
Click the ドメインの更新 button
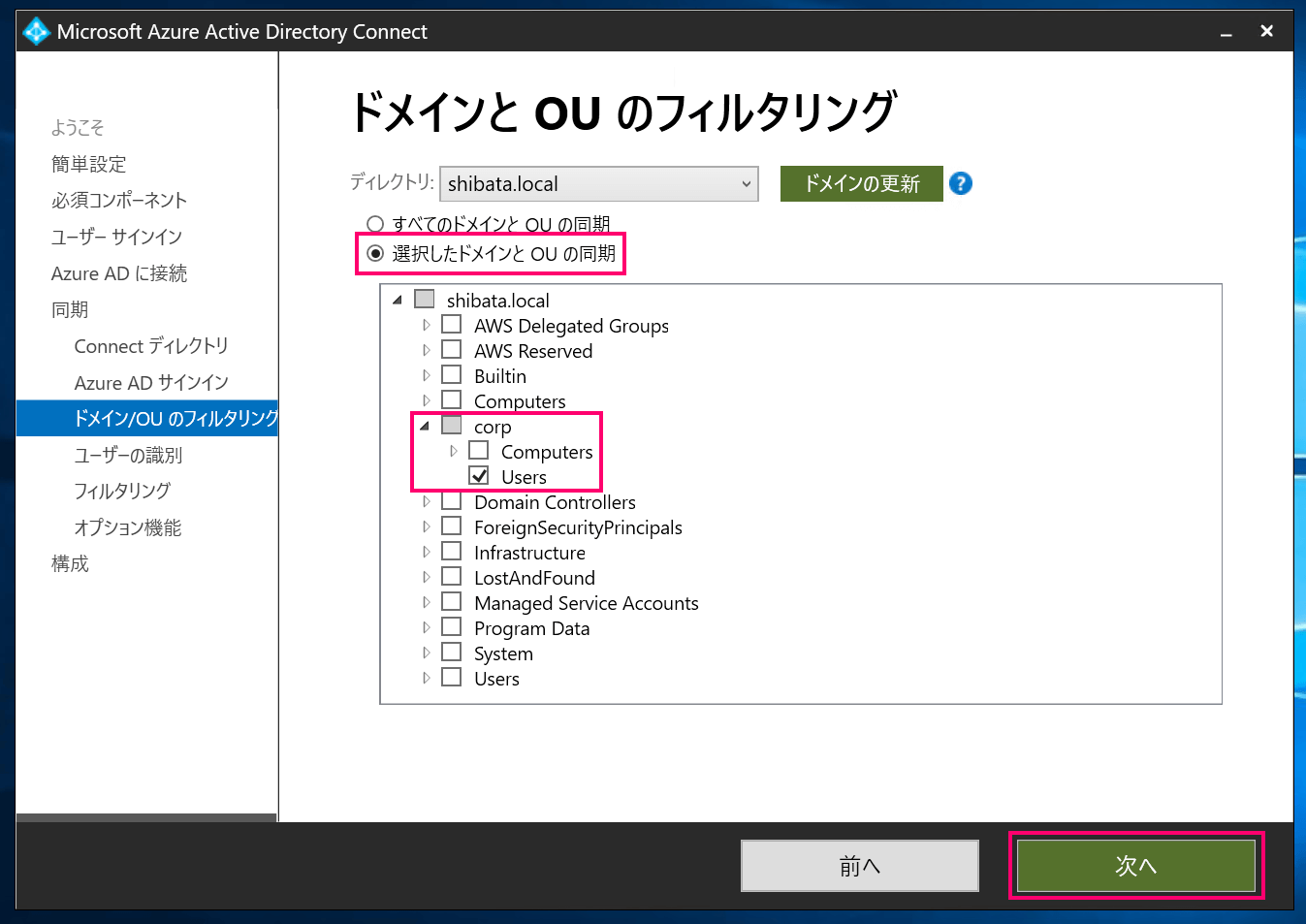(x=861, y=183)
